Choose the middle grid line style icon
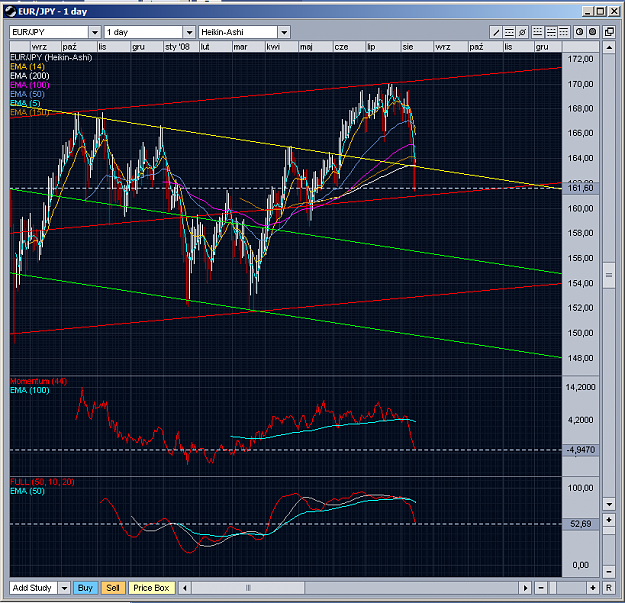The width and height of the screenshot is (625, 603). point(551,32)
